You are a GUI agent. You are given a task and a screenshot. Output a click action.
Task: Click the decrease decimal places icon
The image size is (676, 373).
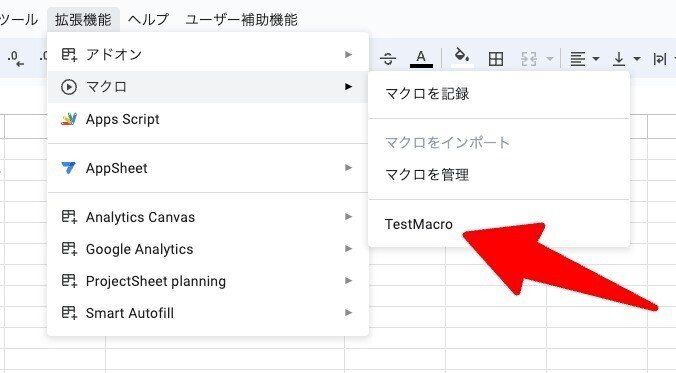click(16, 58)
